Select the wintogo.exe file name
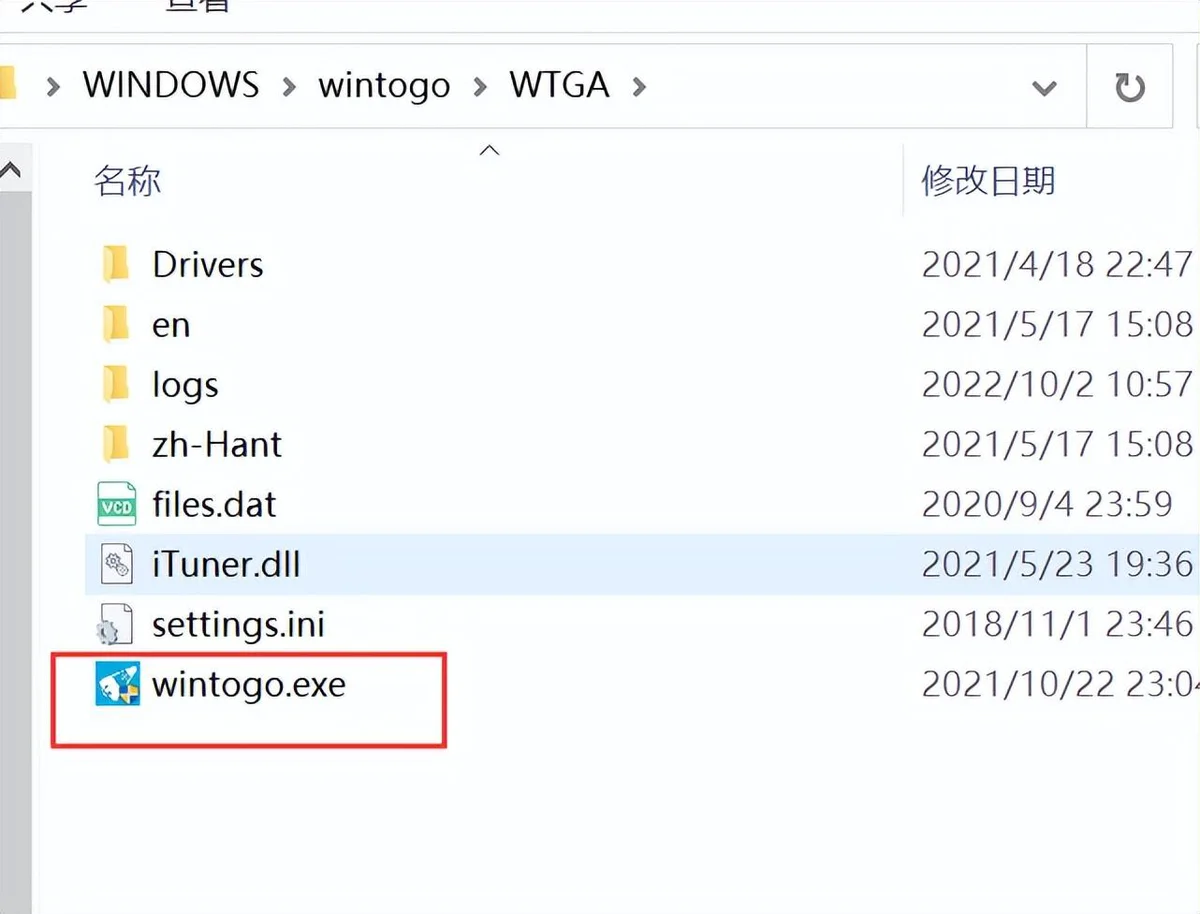The width and height of the screenshot is (1200, 914). click(249, 686)
